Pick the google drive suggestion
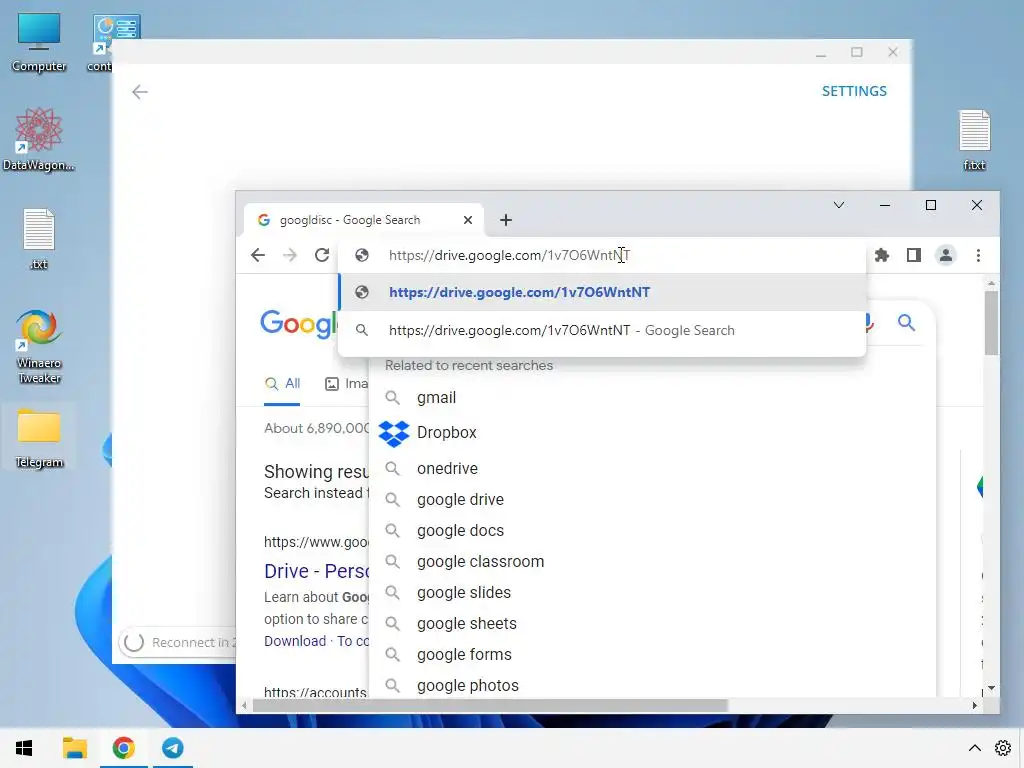Screen dimensions: 1024x768 coord(460,500)
